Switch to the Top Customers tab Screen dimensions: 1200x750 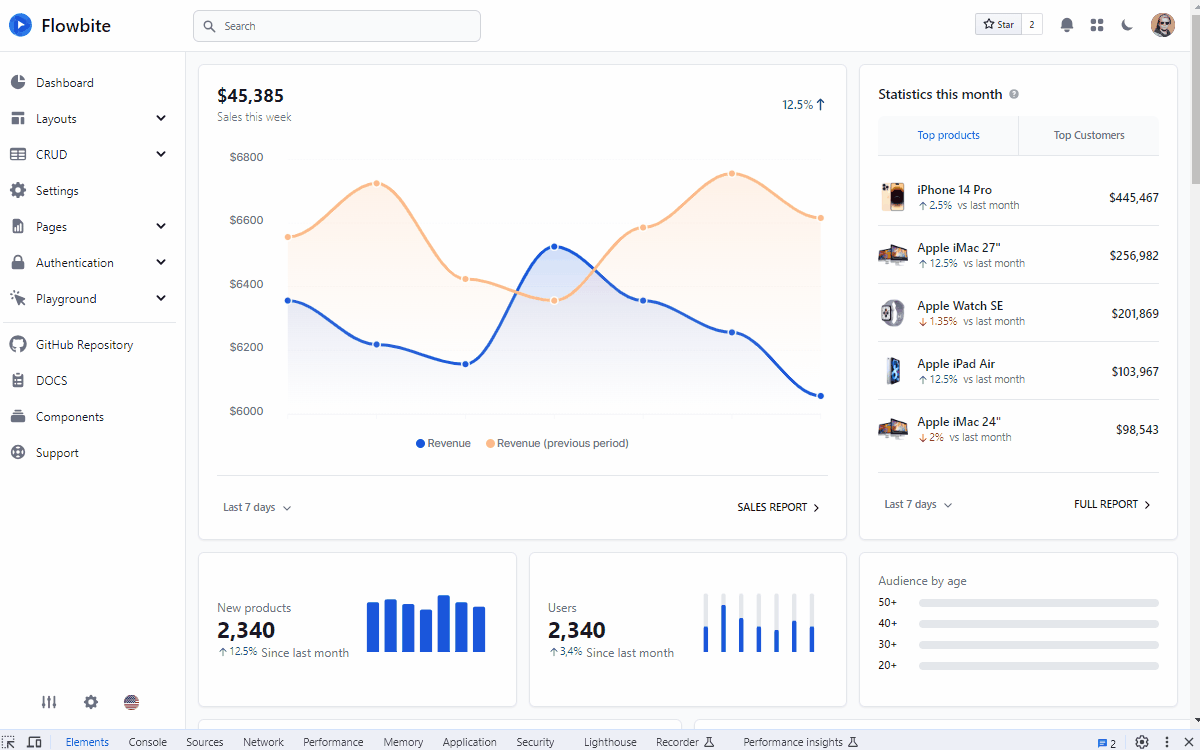pyautogui.click(x=1088, y=135)
